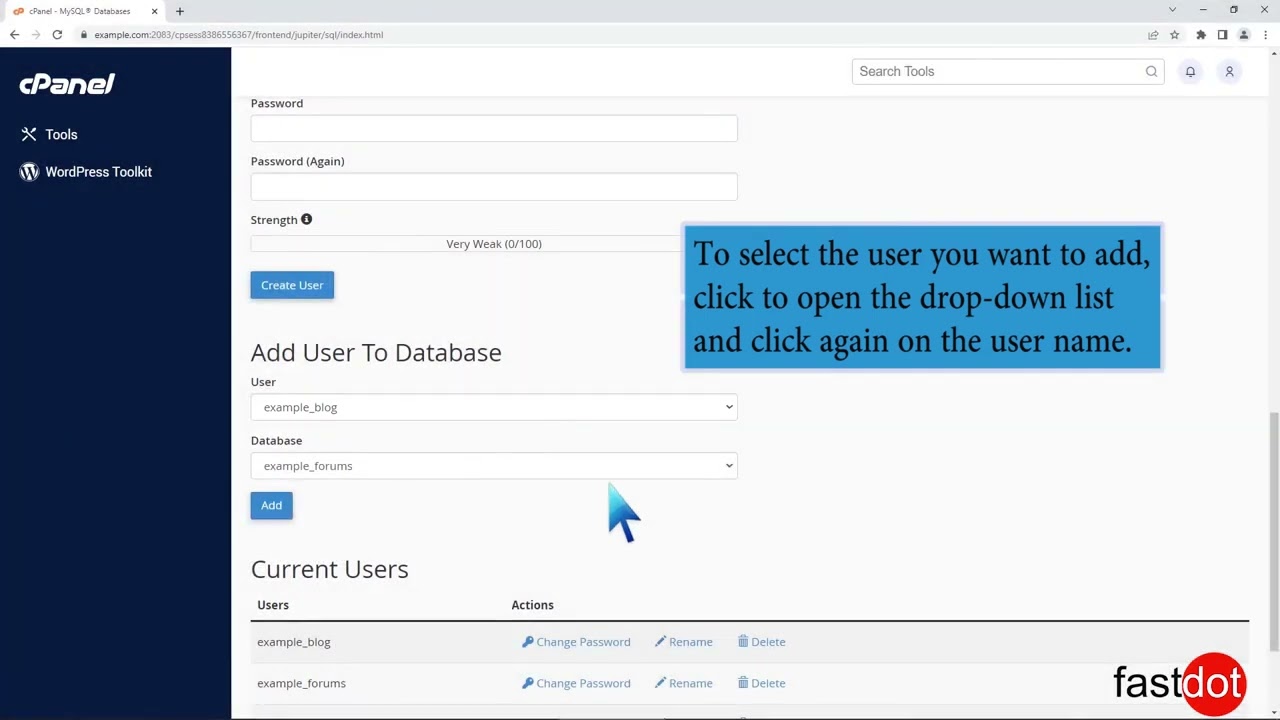
Task: Expand the User drop-down list
Action: pos(494,407)
